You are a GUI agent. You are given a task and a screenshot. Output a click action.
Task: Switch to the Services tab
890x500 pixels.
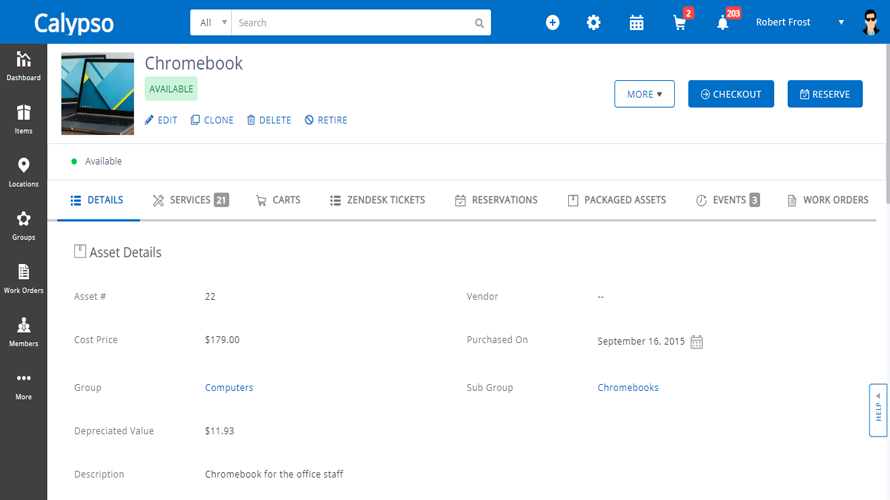tap(190, 200)
